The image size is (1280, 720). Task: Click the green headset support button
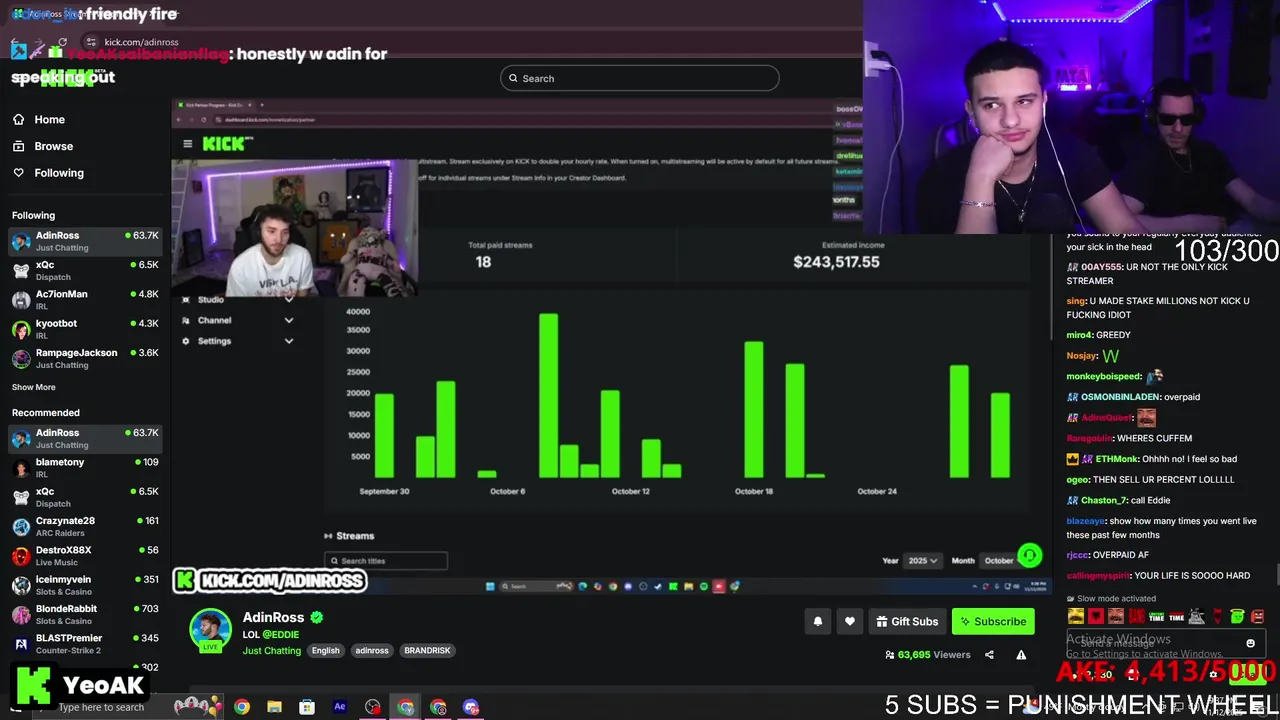(1029, 555)
